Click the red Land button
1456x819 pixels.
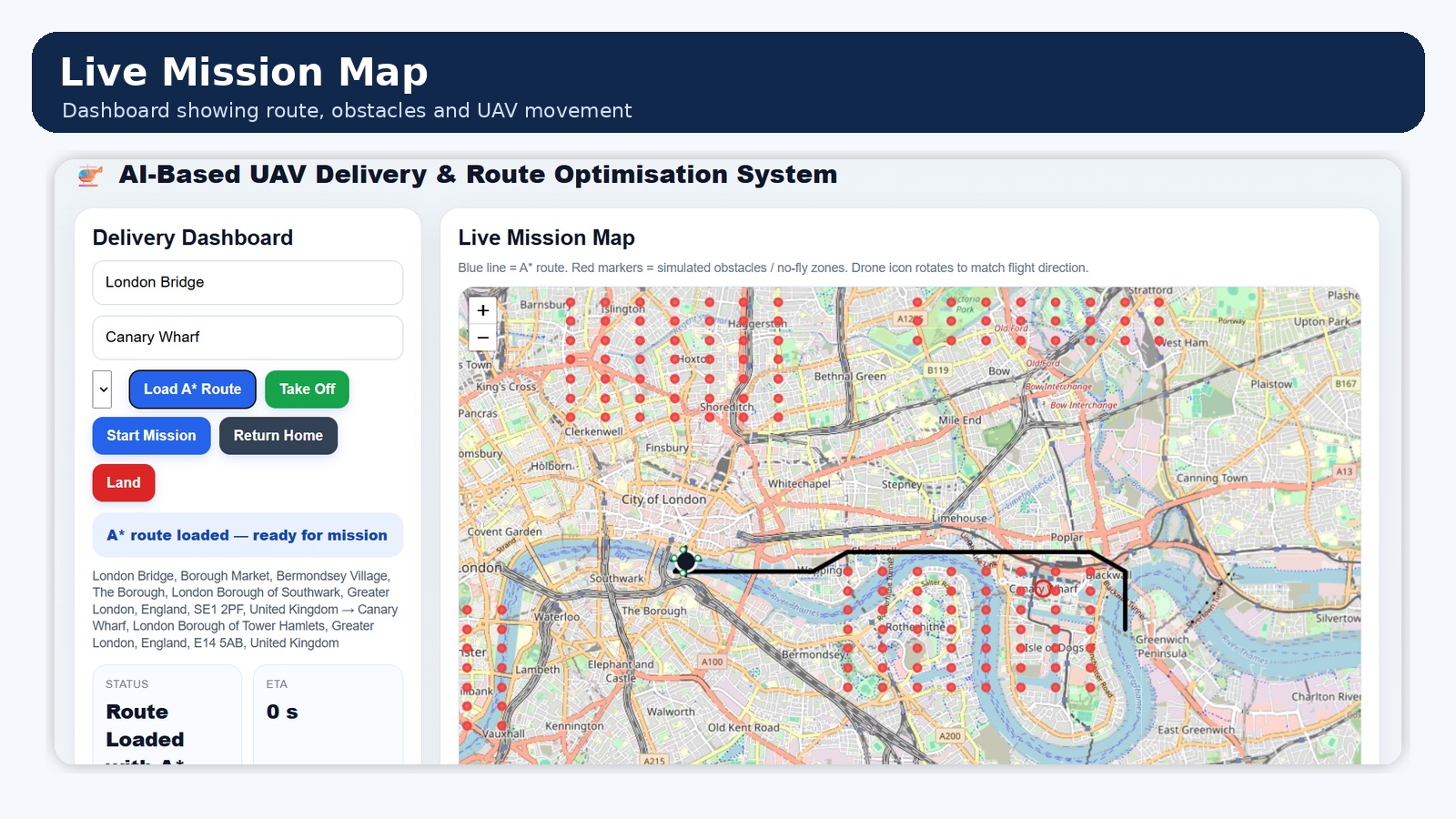(124, 483)
